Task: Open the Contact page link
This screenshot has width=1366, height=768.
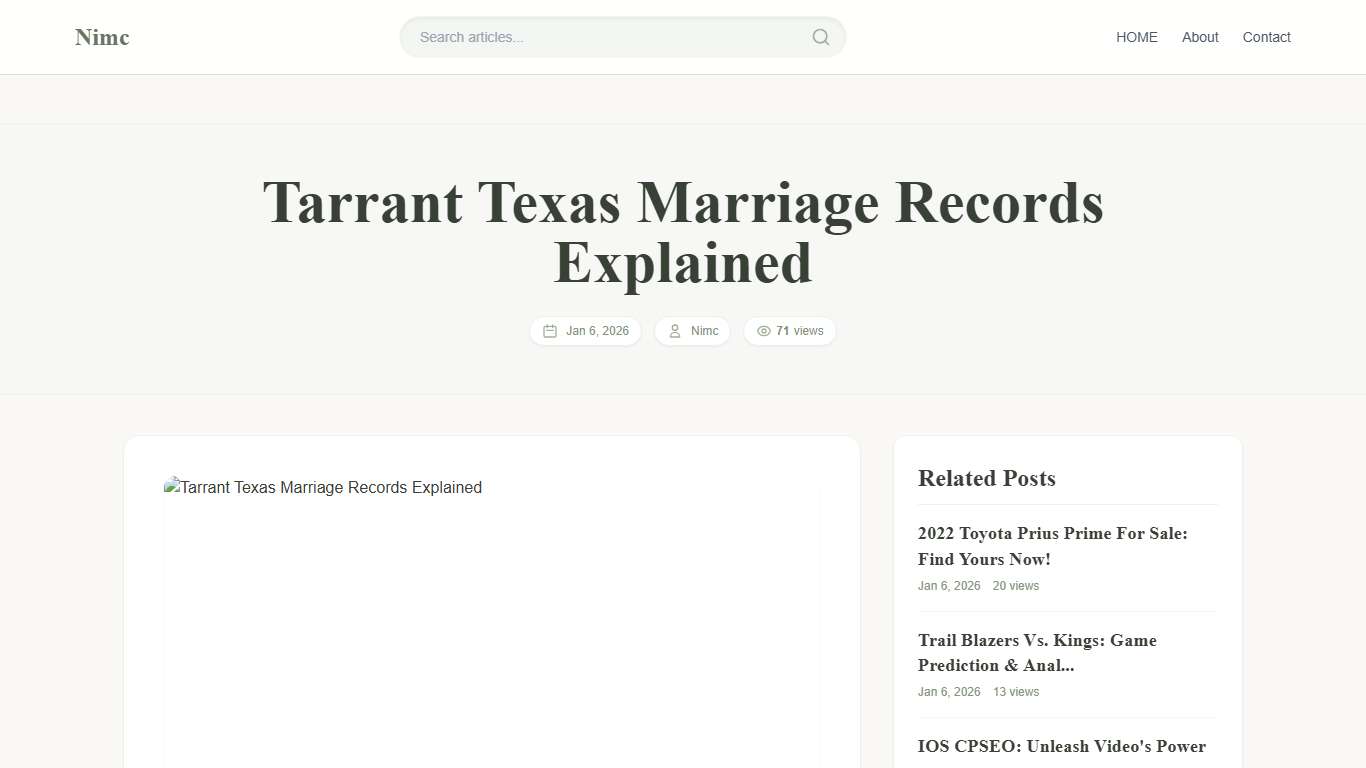Action: click(1266, 37)
